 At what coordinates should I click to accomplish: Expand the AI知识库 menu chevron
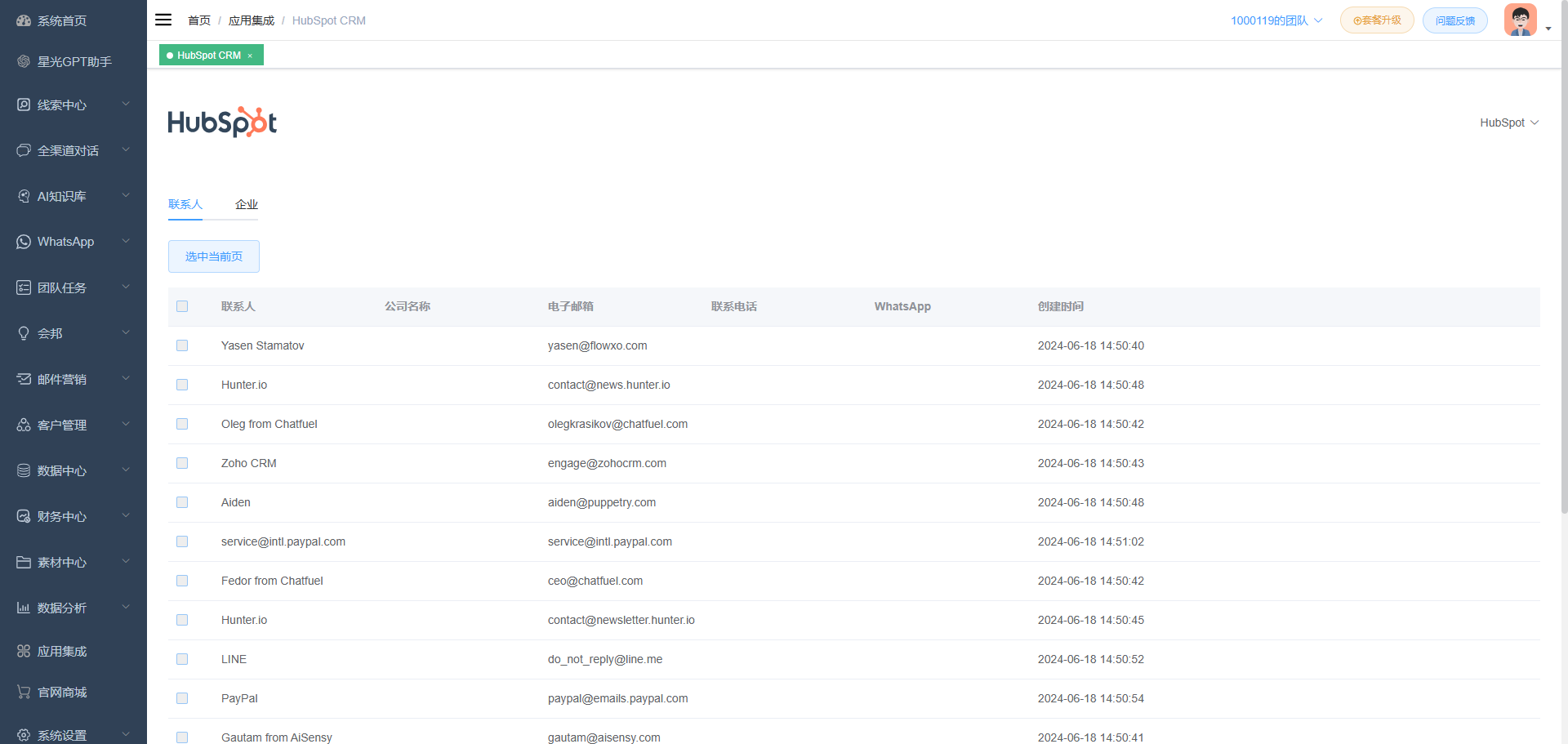[126, 195]
